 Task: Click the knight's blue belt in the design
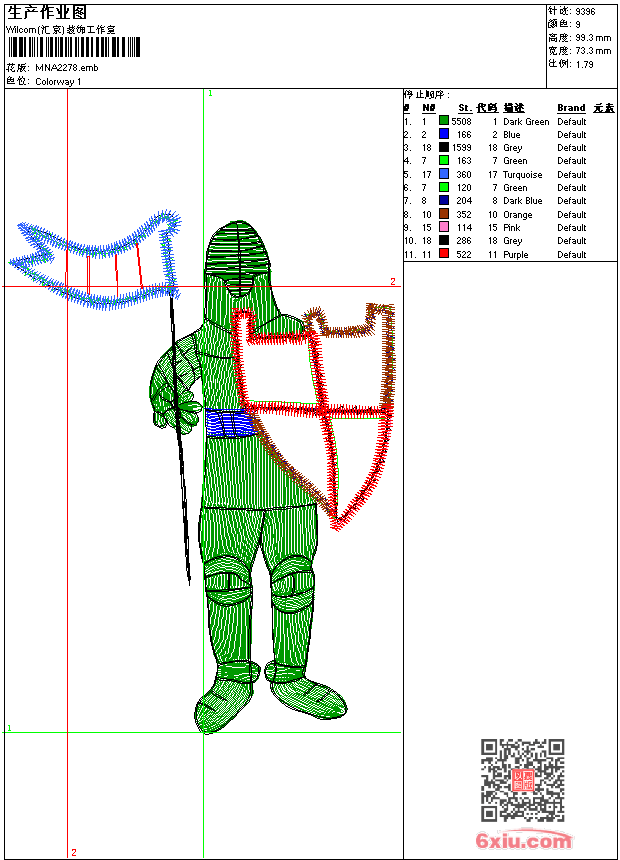pyautogui.click(x=230, y=423)
